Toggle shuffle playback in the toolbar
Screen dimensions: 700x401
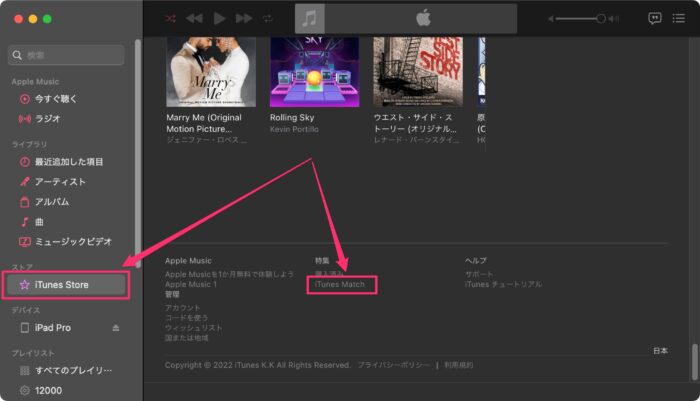[170, 18]
